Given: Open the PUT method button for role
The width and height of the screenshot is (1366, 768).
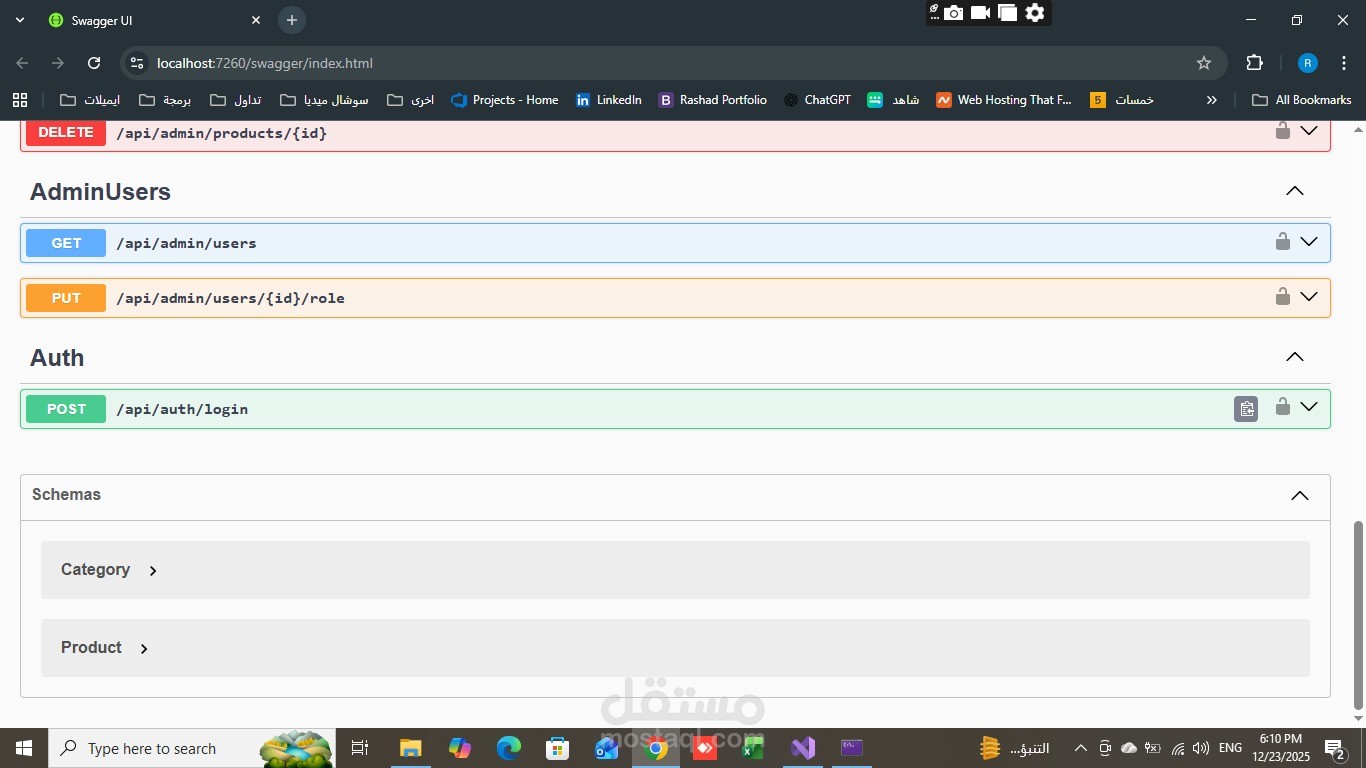Looking at the screenshot, I should 66,298.
